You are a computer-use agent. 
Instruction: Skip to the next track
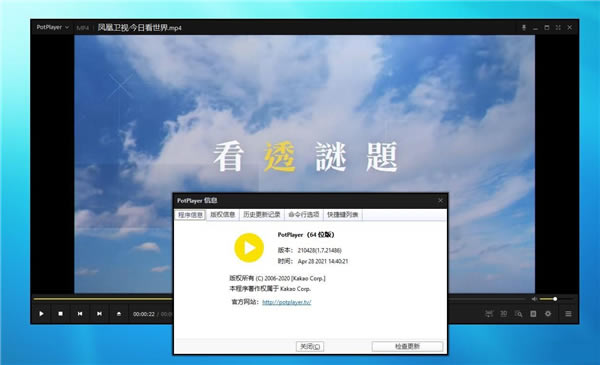[x=99, y=314]
